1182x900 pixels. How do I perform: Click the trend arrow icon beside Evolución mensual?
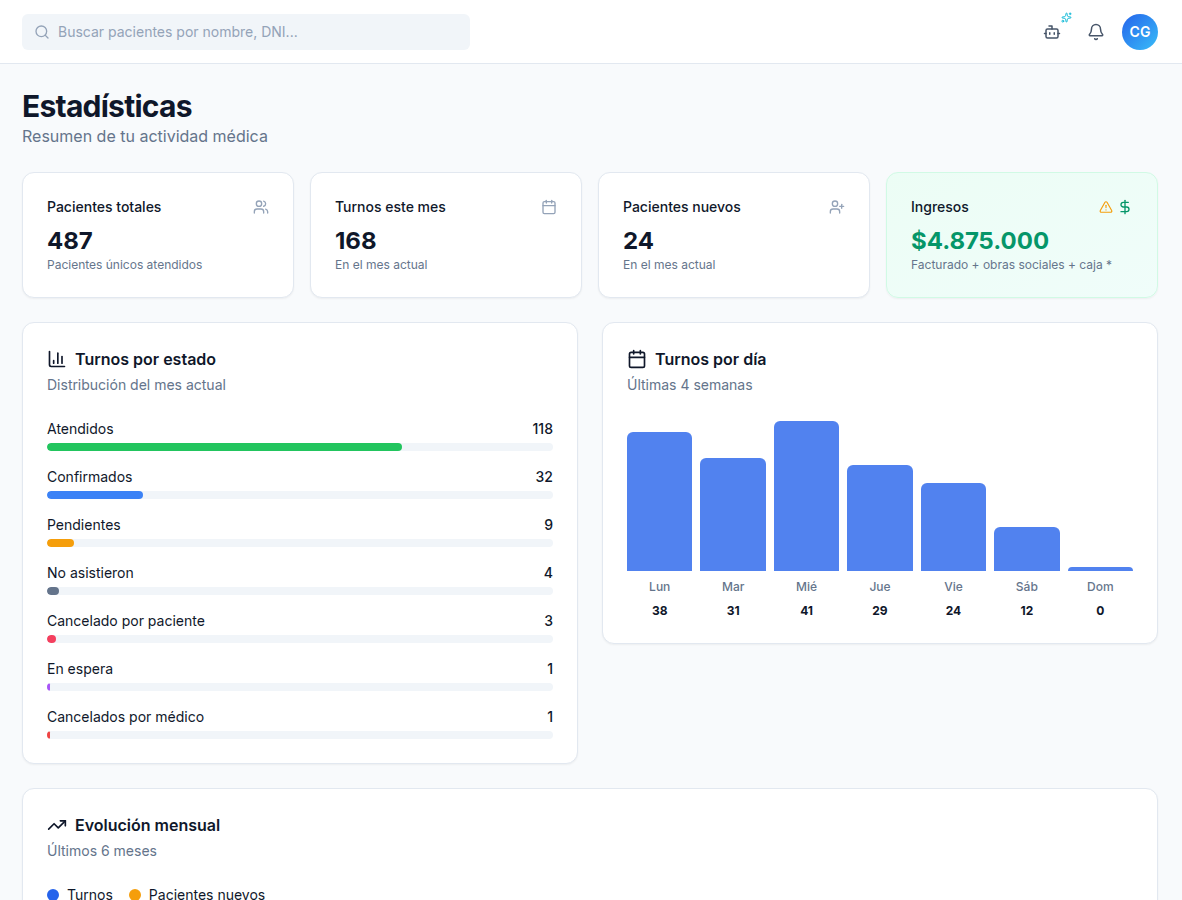pyautogui.click(x=57, y=825)
